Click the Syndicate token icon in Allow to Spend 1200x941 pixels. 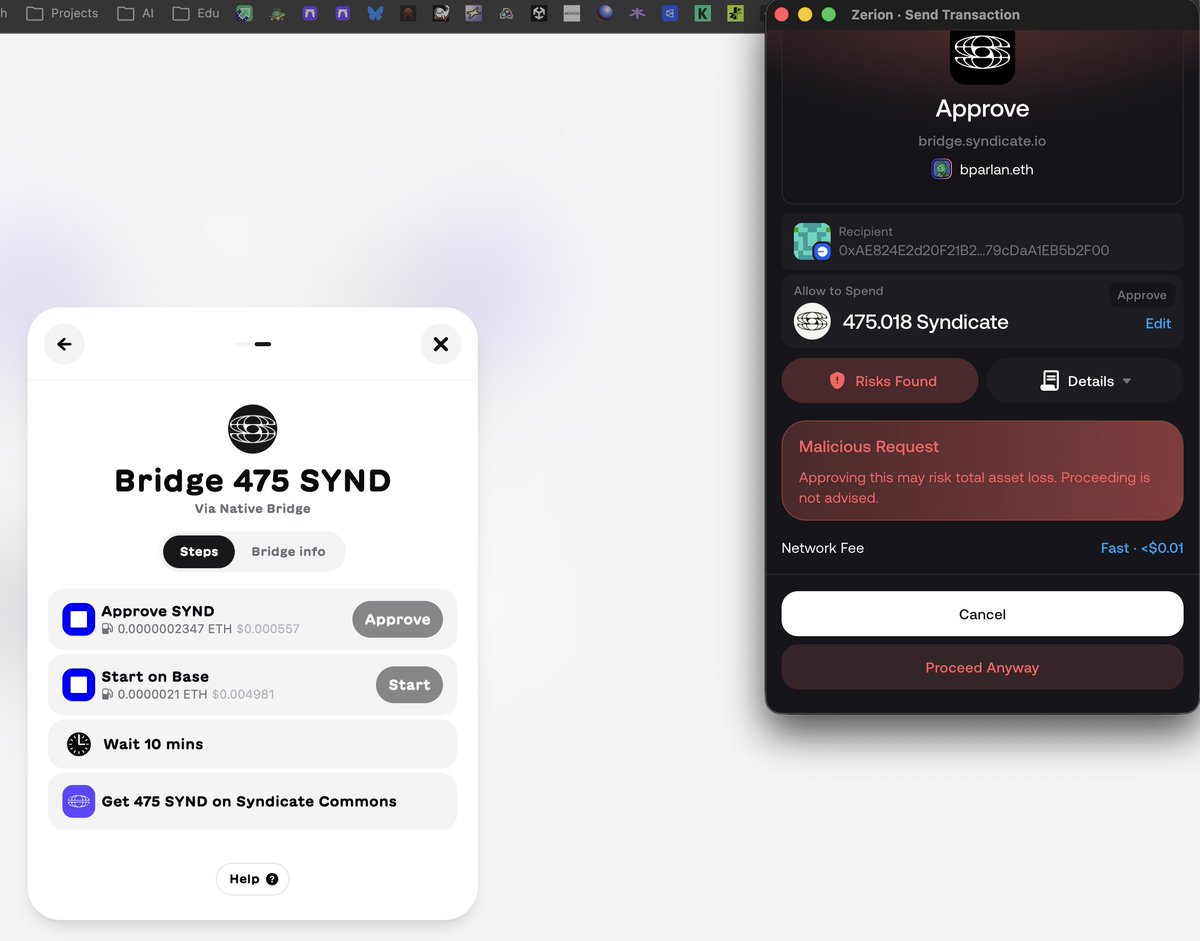point(812,321)
